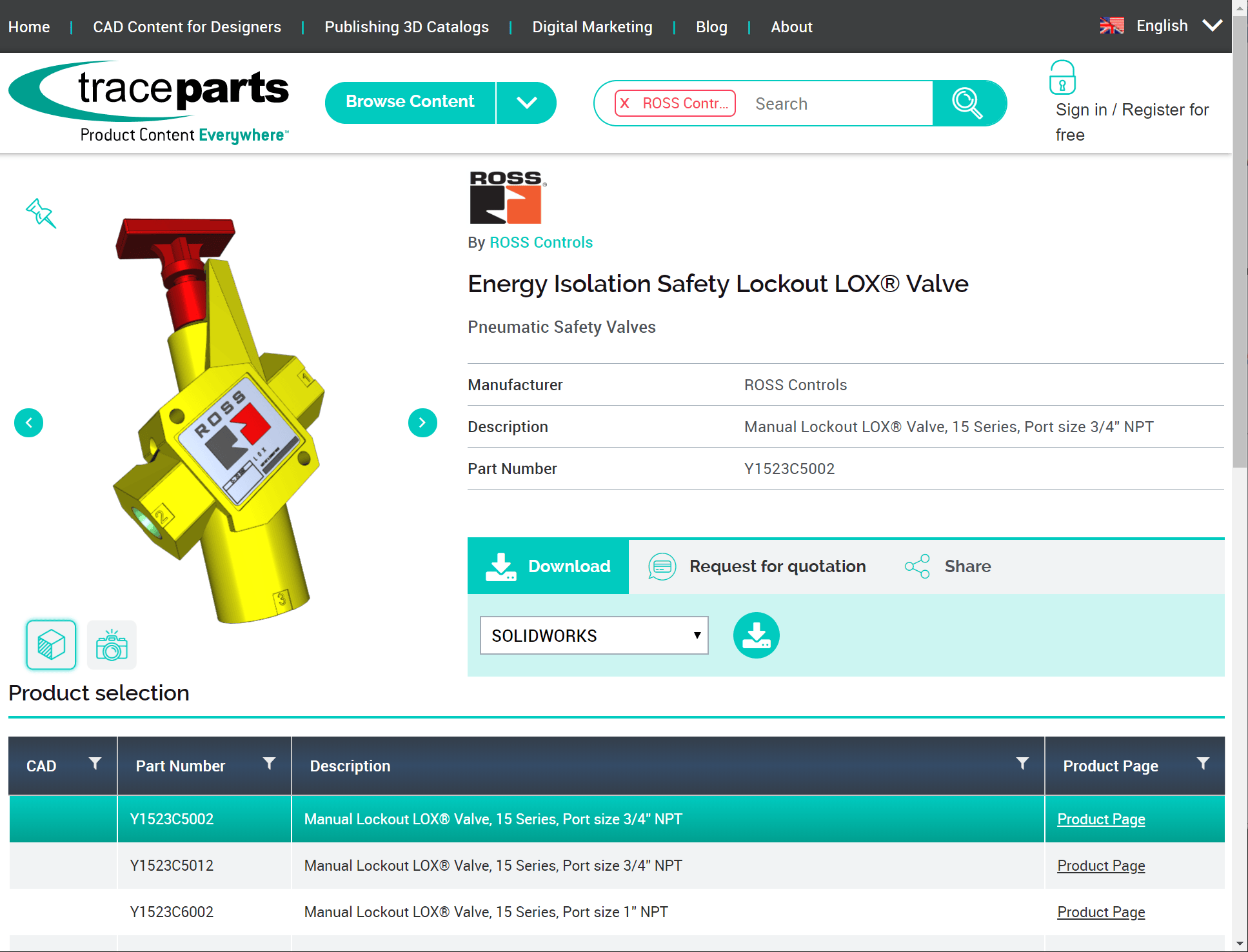Open Part Number column filter

click(x=269, y=764)
